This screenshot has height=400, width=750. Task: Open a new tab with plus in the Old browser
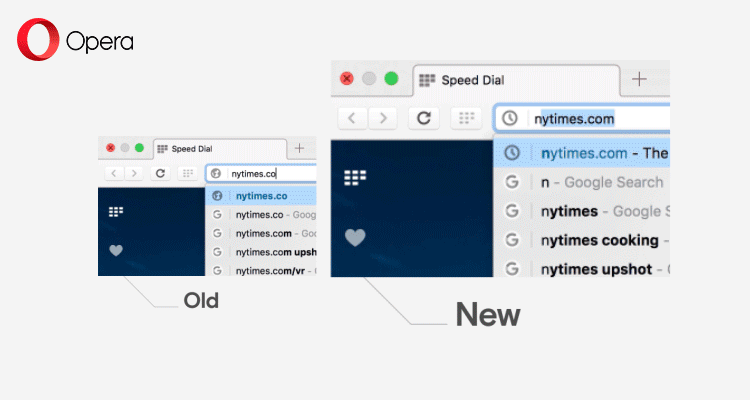coord(299,148)
